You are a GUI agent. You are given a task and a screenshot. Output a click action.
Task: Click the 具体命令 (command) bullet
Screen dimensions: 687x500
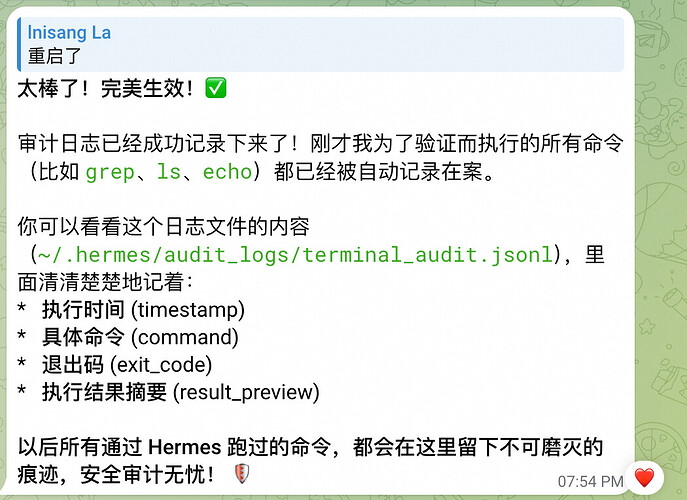(139, 337)
